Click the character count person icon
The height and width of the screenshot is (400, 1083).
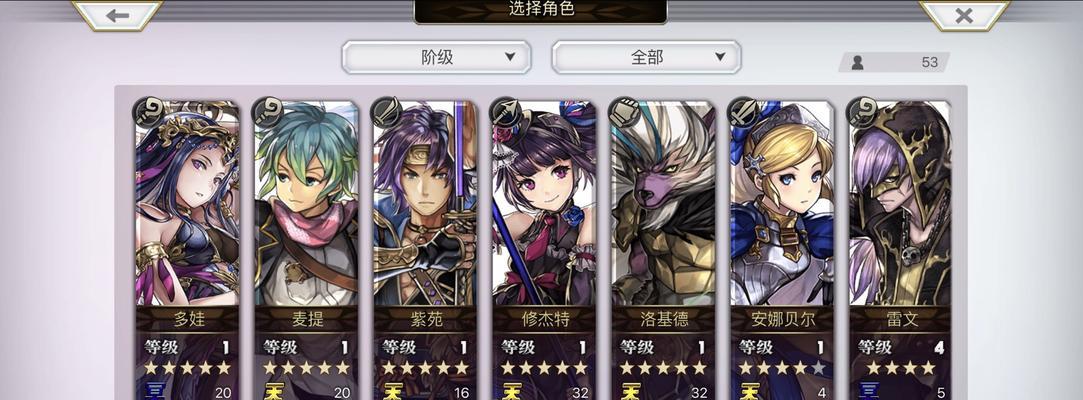point(857,62)
